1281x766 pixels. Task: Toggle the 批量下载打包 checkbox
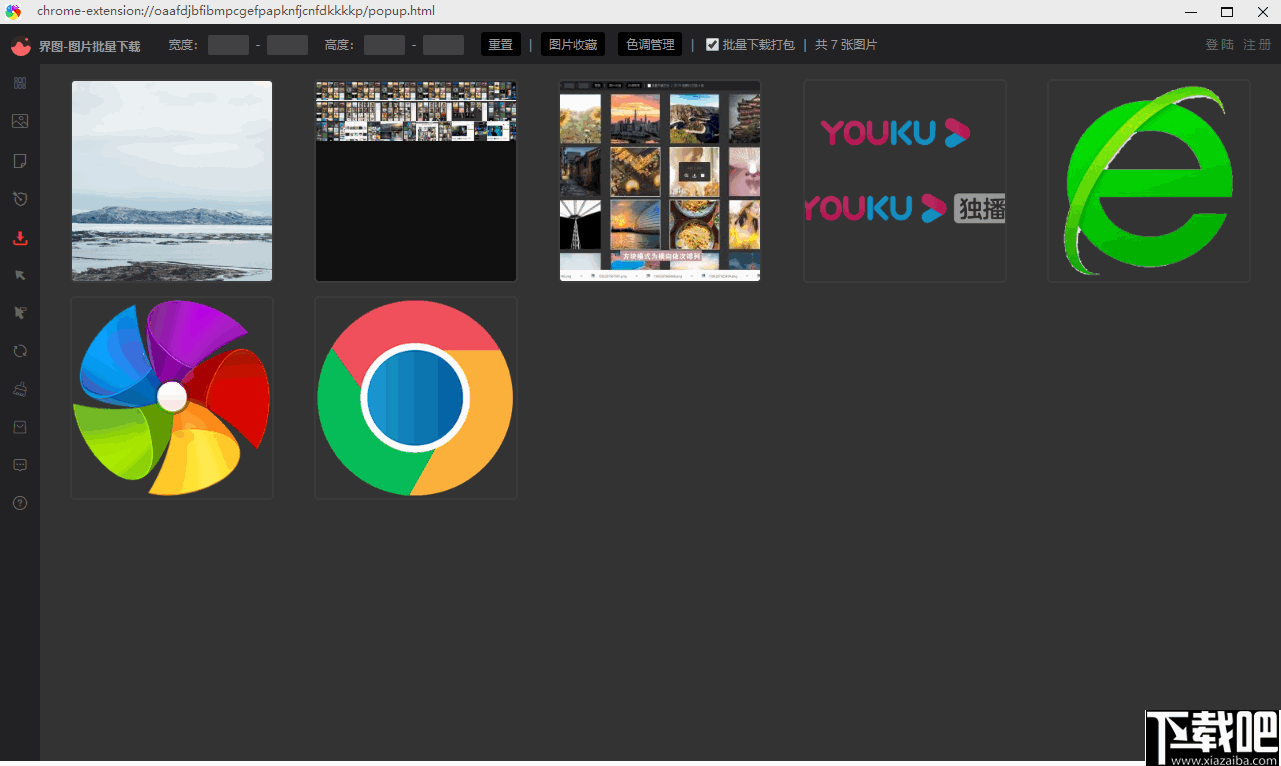pos(712,45)
